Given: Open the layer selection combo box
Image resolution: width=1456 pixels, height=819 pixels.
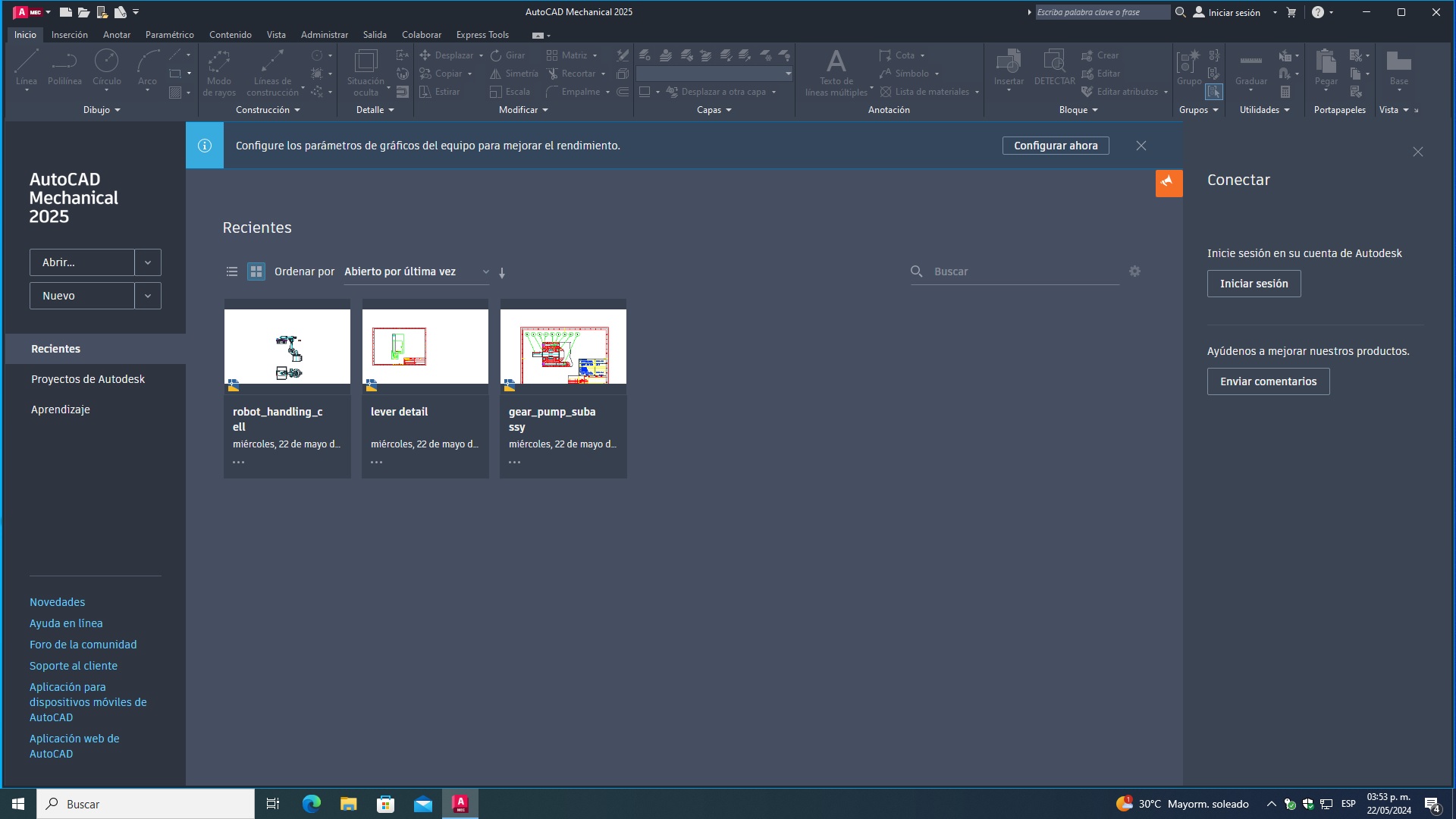Looking at the screenshot, I should (x=714, y=74).
